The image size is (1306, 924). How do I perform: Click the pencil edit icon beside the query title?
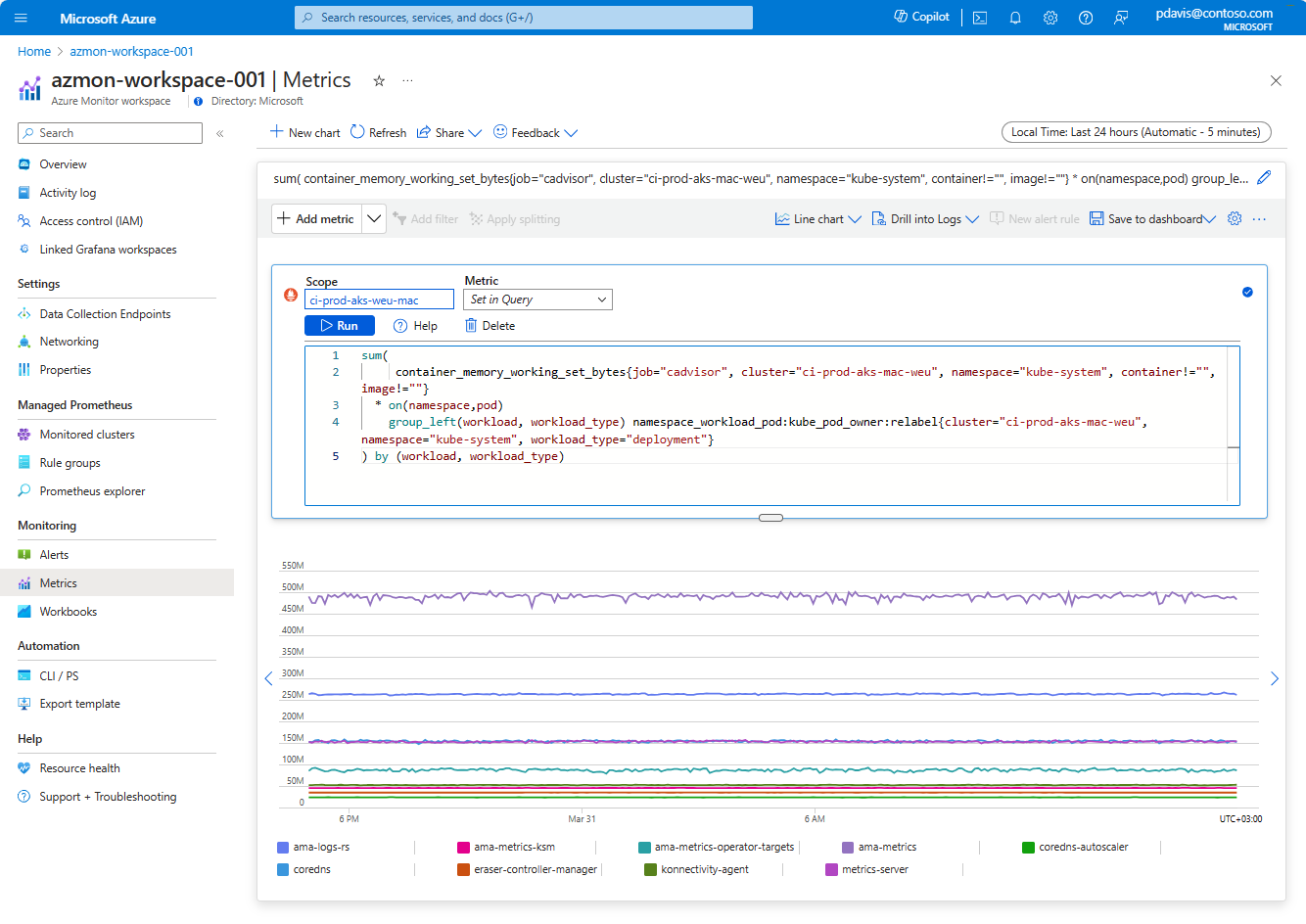point(1264,178)
